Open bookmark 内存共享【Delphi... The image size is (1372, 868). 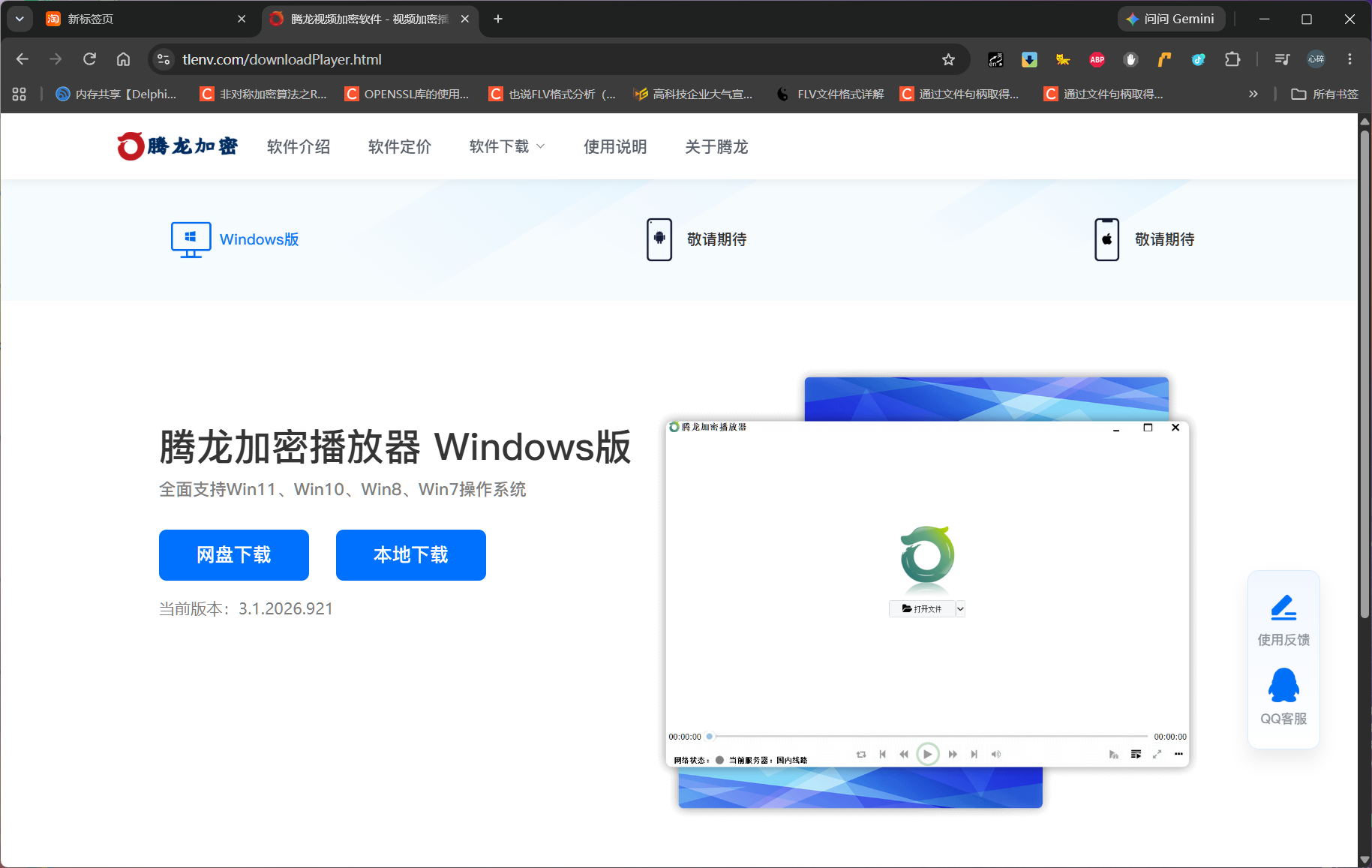tap(116, 94)
